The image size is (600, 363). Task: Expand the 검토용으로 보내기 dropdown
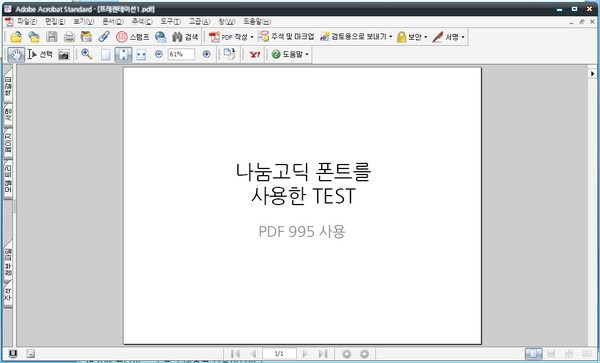pyautogui.click(x=391, y=37)
